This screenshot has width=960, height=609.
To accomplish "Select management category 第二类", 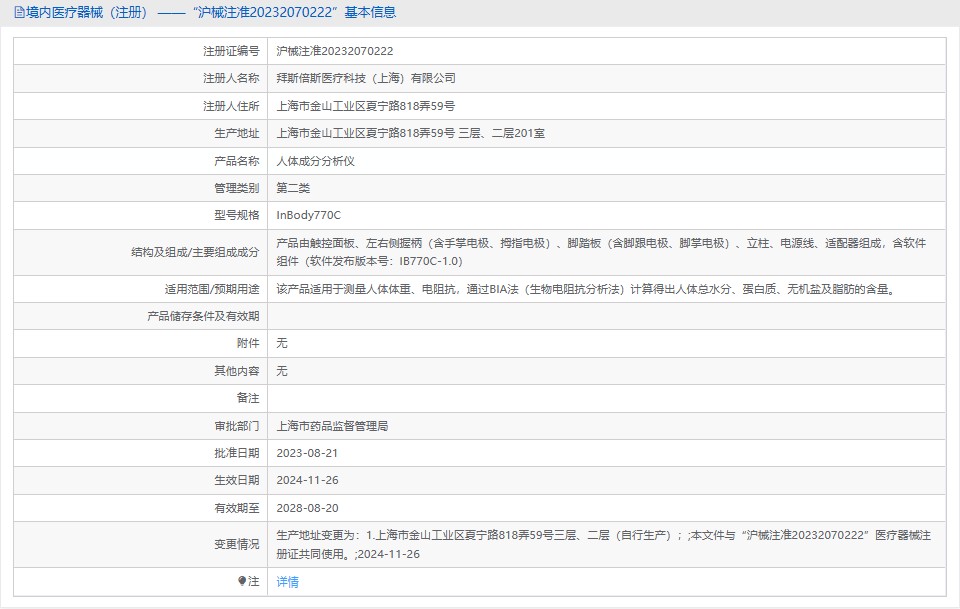I will [x=293, y=188].
